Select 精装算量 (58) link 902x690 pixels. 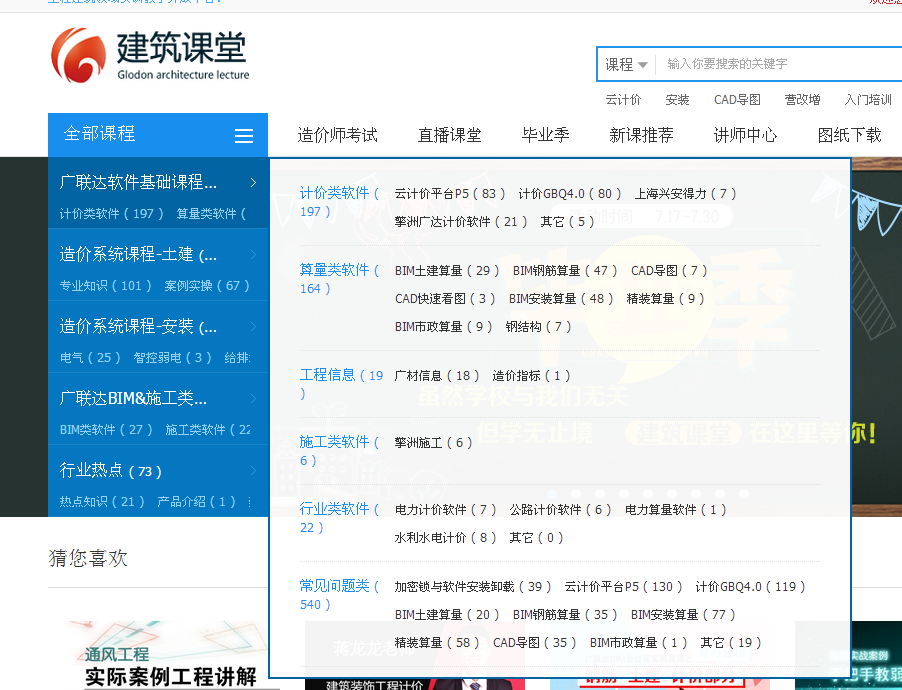click(x=437, y=643)
